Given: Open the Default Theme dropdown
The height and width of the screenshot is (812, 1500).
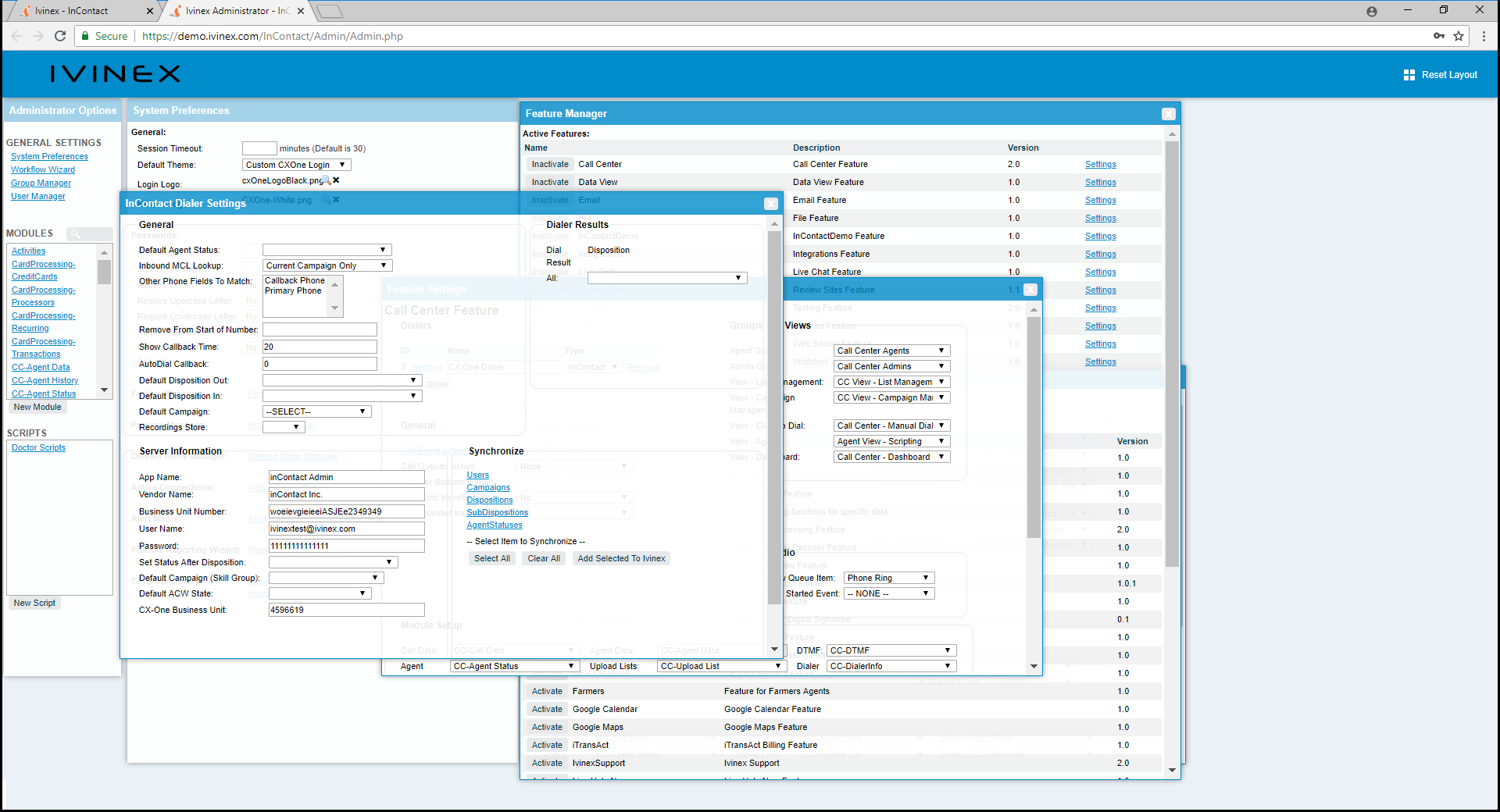Looking at the screenshot, I should point(297,165).
